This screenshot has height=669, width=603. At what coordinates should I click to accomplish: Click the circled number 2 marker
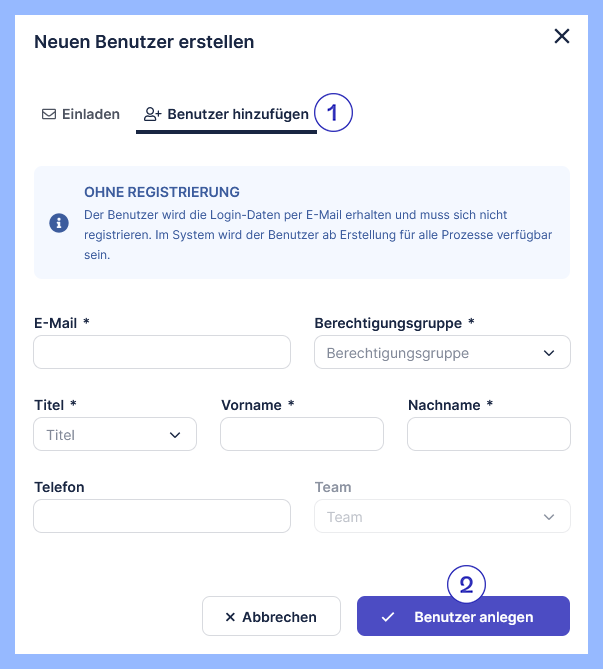(x=466, y=585)
